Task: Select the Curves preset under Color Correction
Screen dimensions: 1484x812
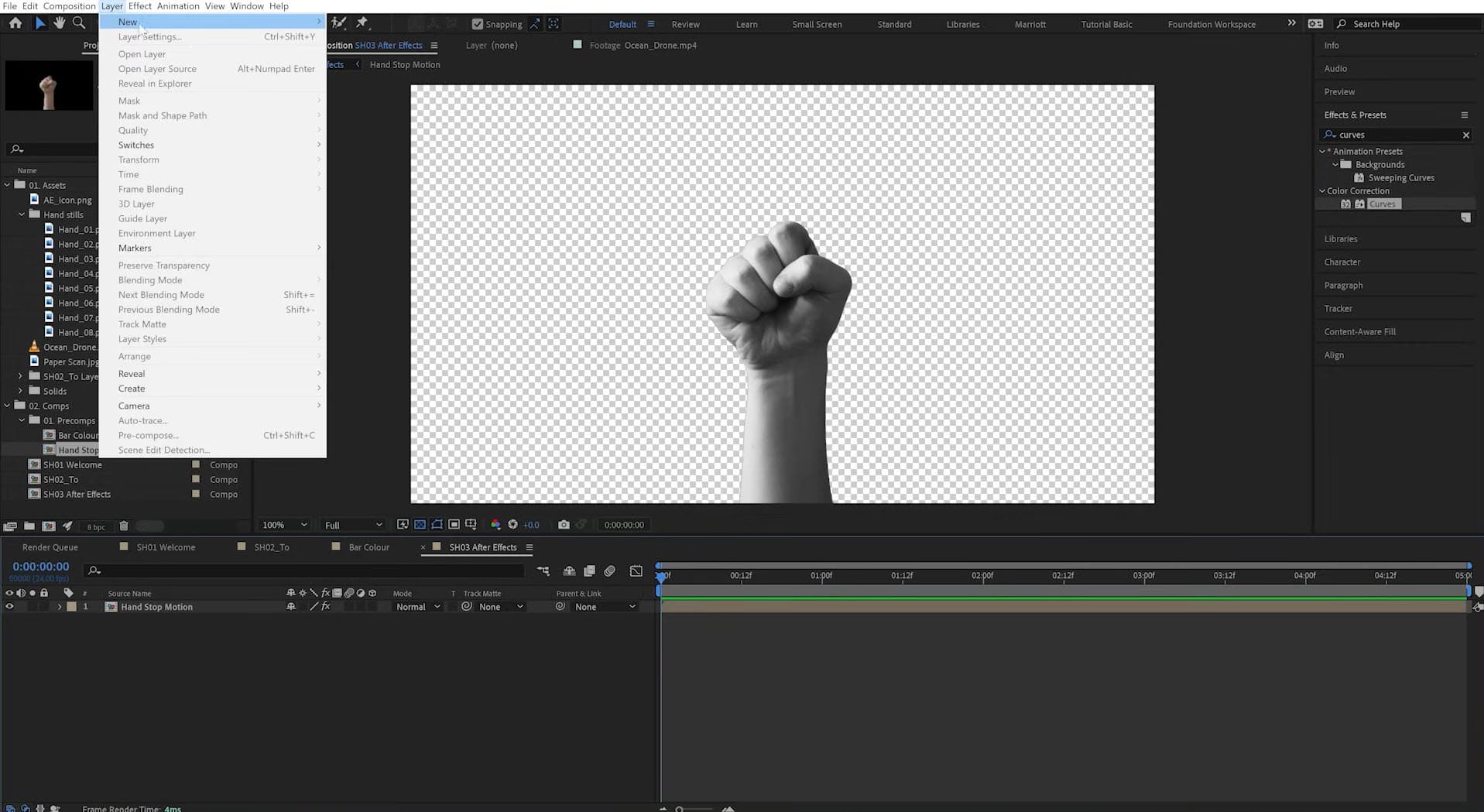Action: [1384, 203]
